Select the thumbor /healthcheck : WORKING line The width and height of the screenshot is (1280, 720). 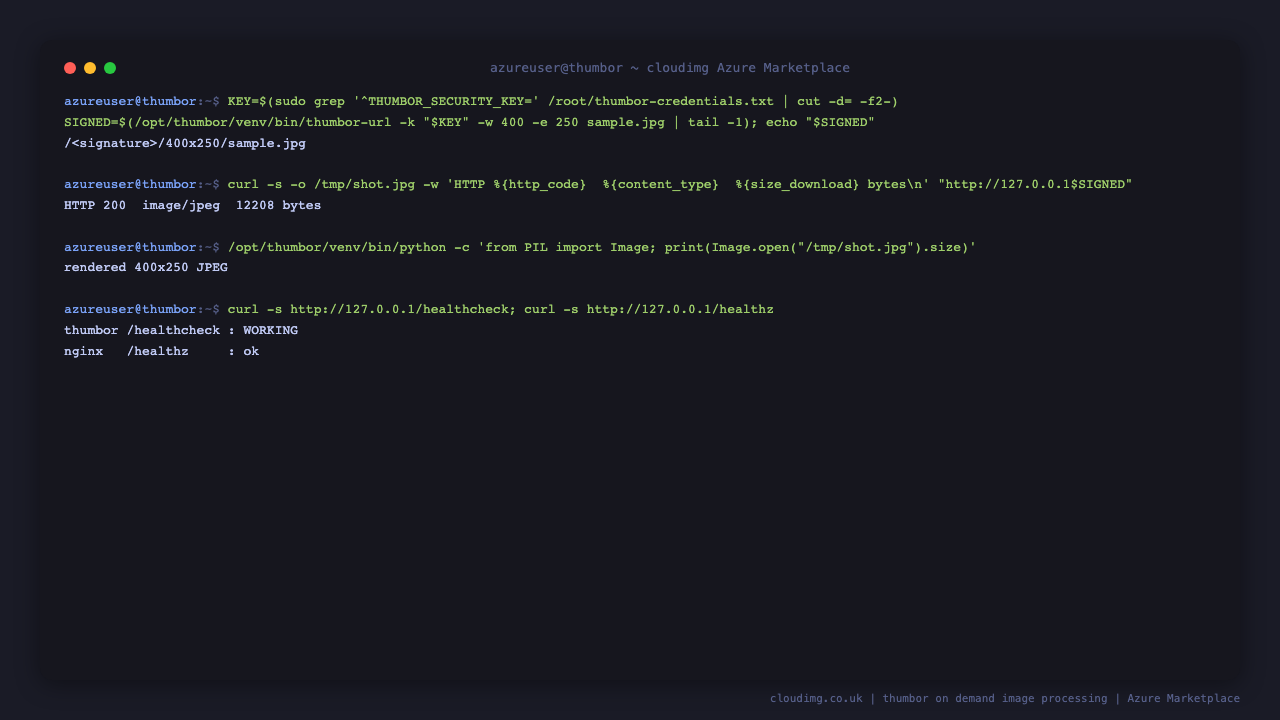click(181, 331)
